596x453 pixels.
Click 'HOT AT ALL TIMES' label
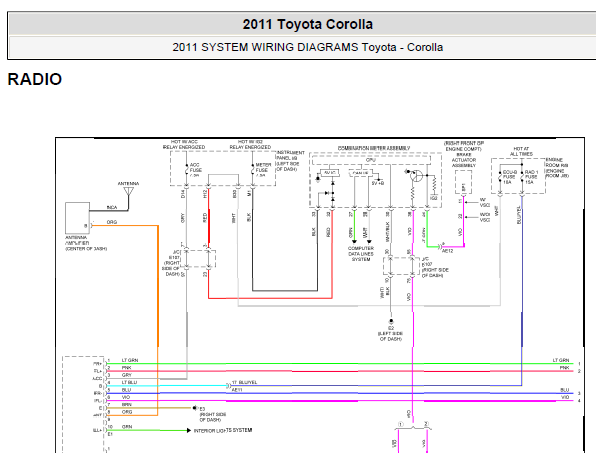[x=521, y=151]
